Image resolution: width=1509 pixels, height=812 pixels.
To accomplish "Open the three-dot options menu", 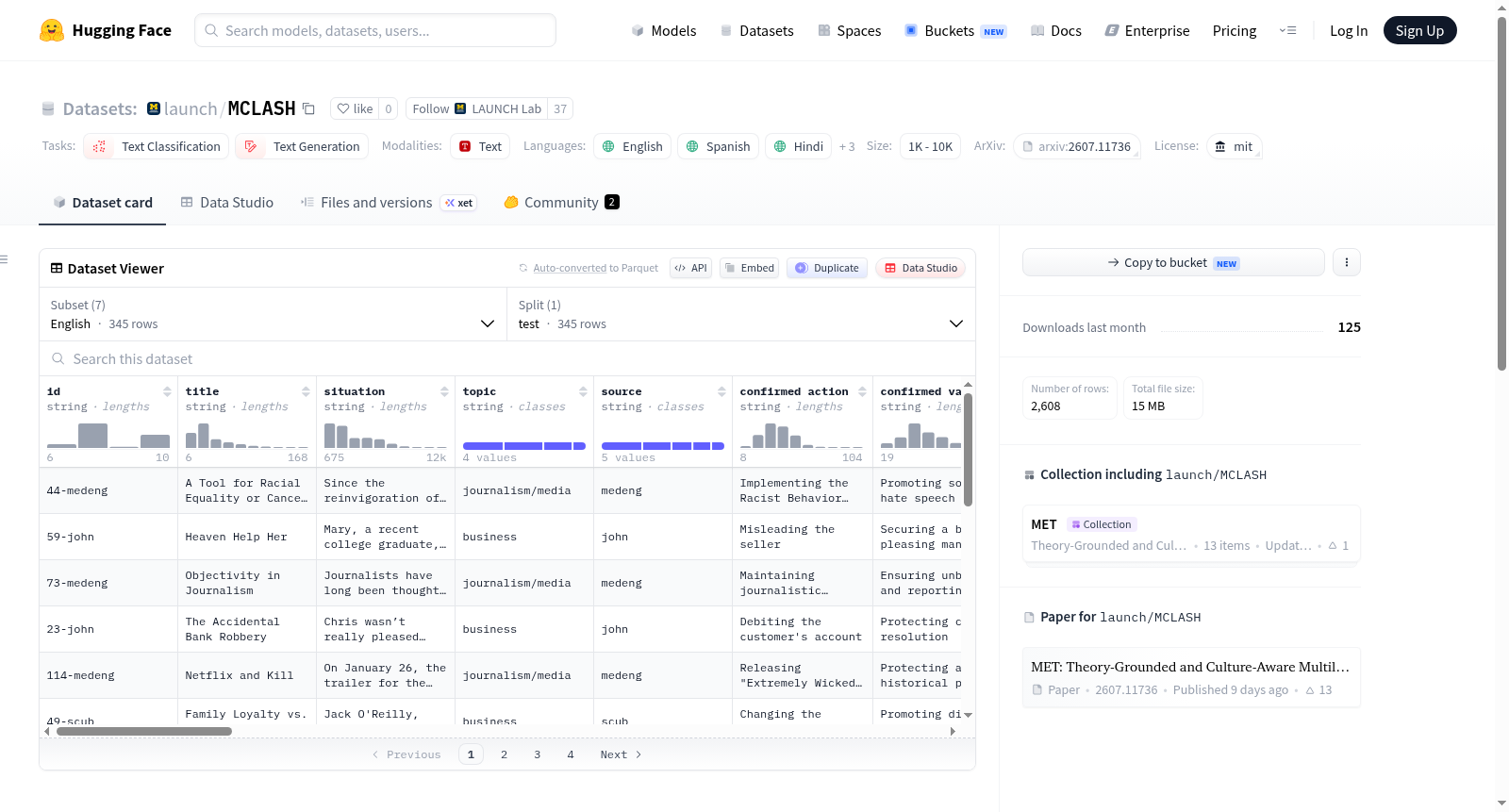I will tap(1347, 262).
